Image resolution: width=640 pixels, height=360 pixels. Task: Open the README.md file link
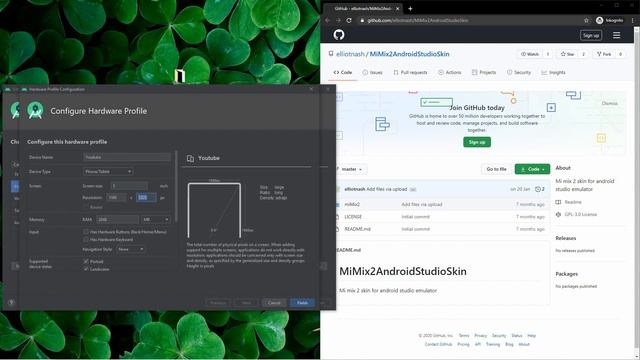[358, 229]
